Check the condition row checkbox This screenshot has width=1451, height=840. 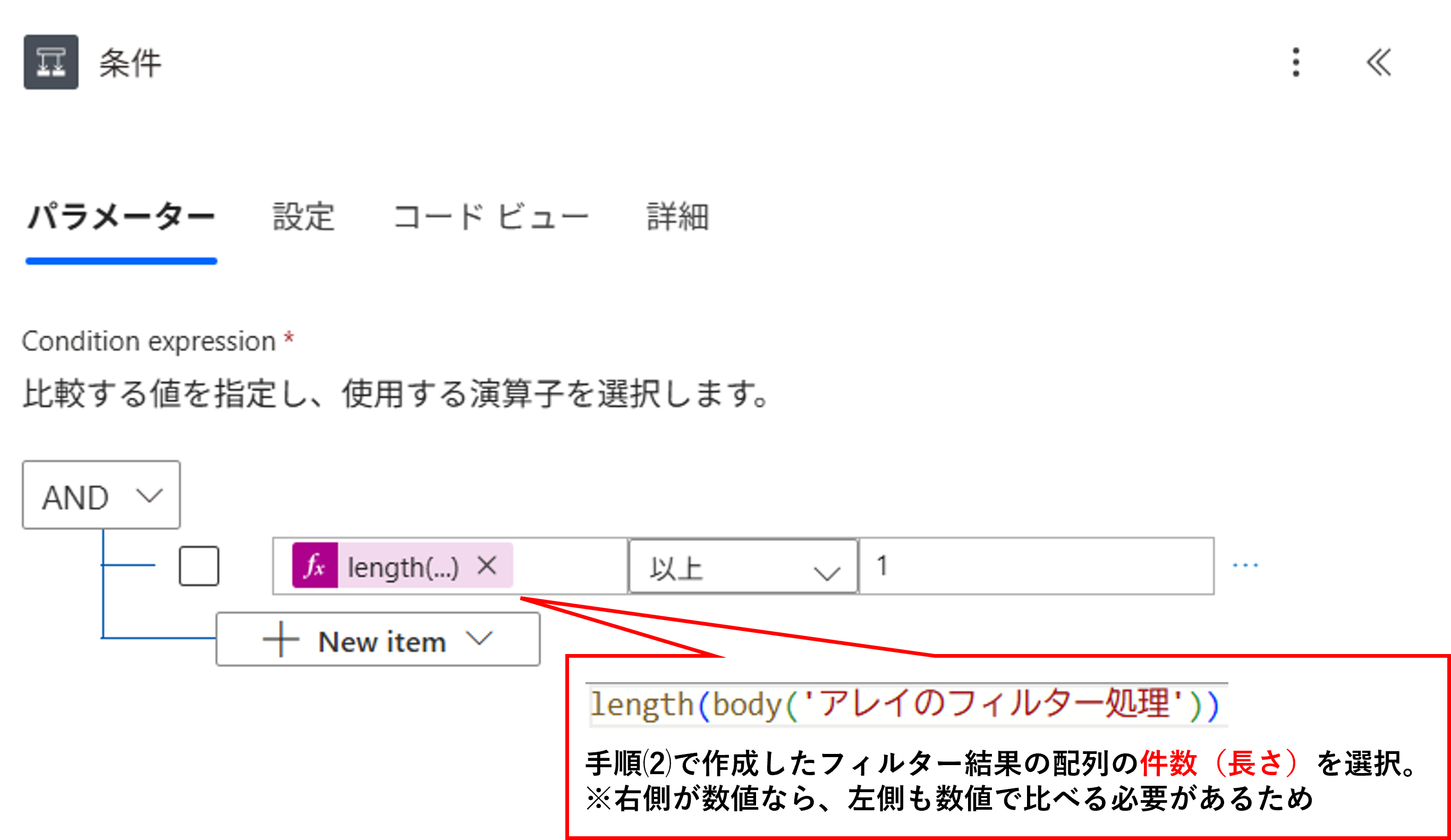(x=199, y=566)
